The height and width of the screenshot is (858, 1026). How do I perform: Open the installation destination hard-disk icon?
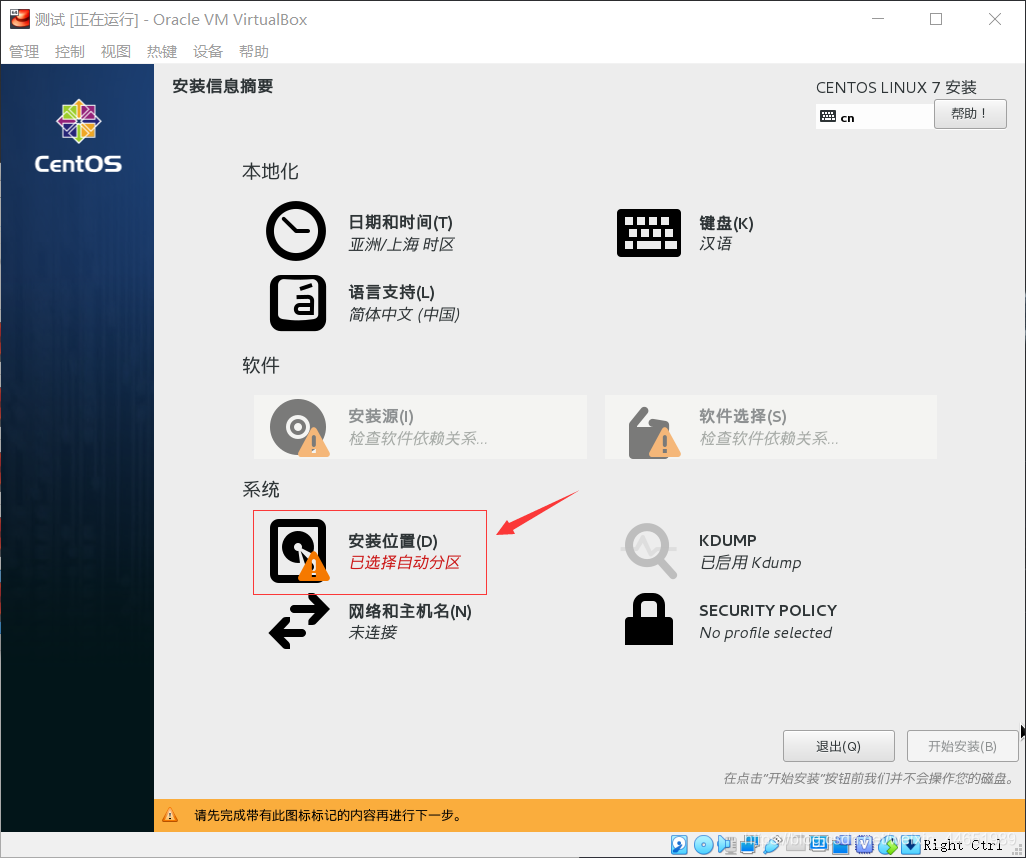click(299, 550)
